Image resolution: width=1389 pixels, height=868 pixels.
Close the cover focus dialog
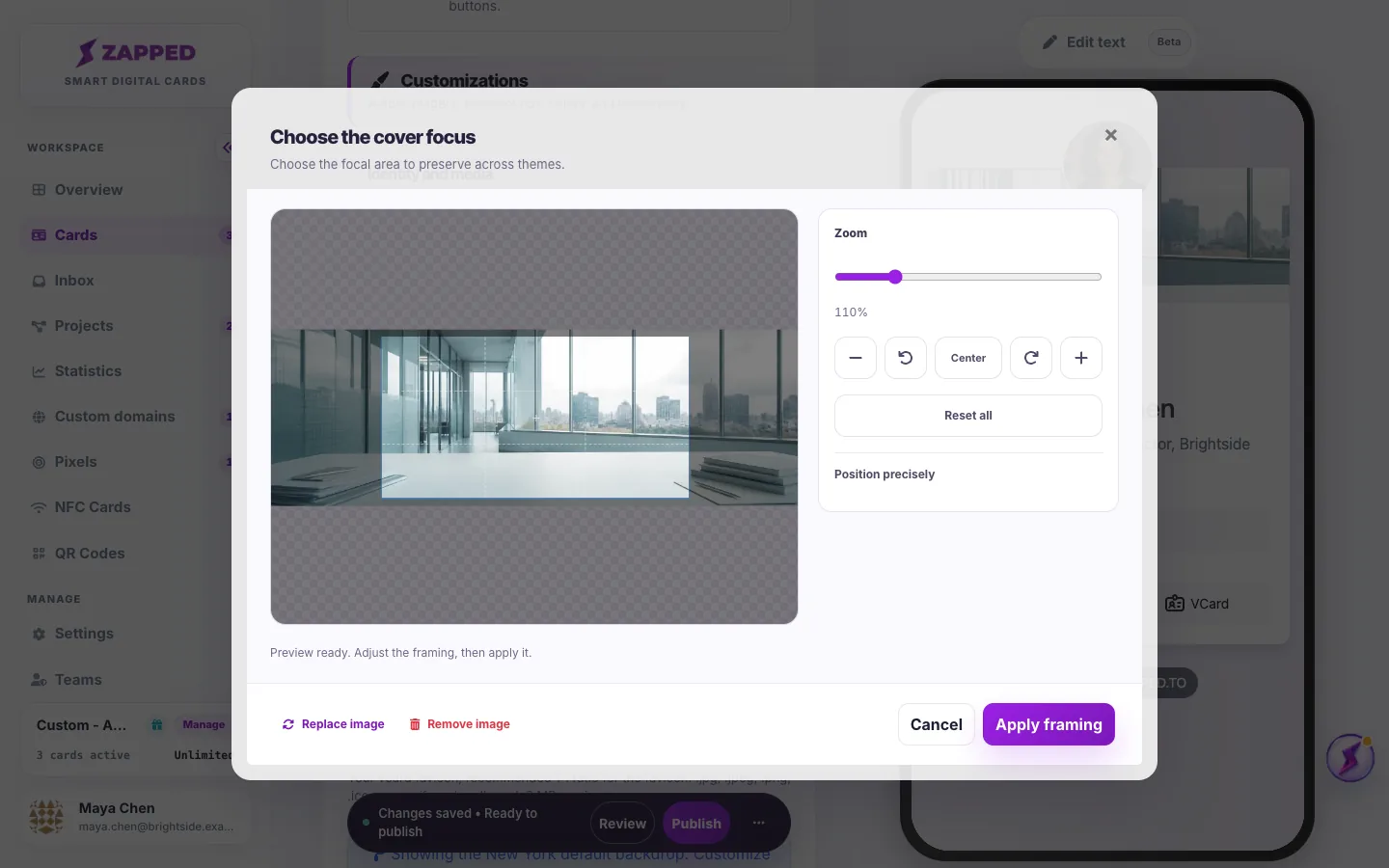click(x=1111, y=135)
